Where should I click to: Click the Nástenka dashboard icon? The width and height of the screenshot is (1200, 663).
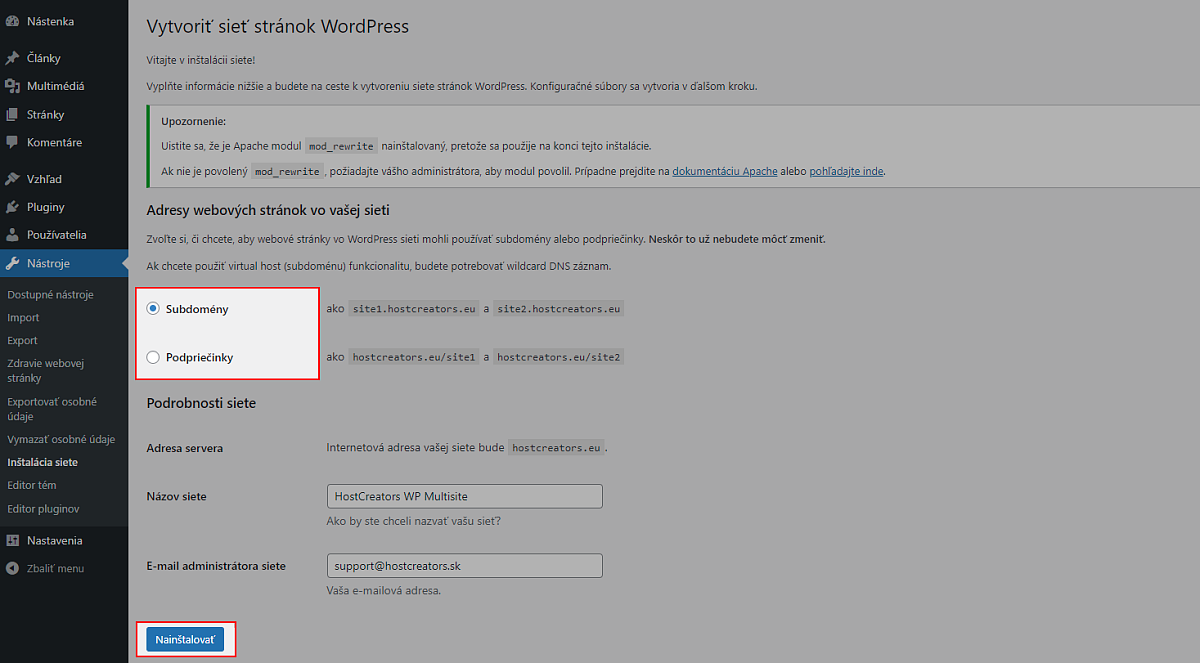[x=12, y=21]
